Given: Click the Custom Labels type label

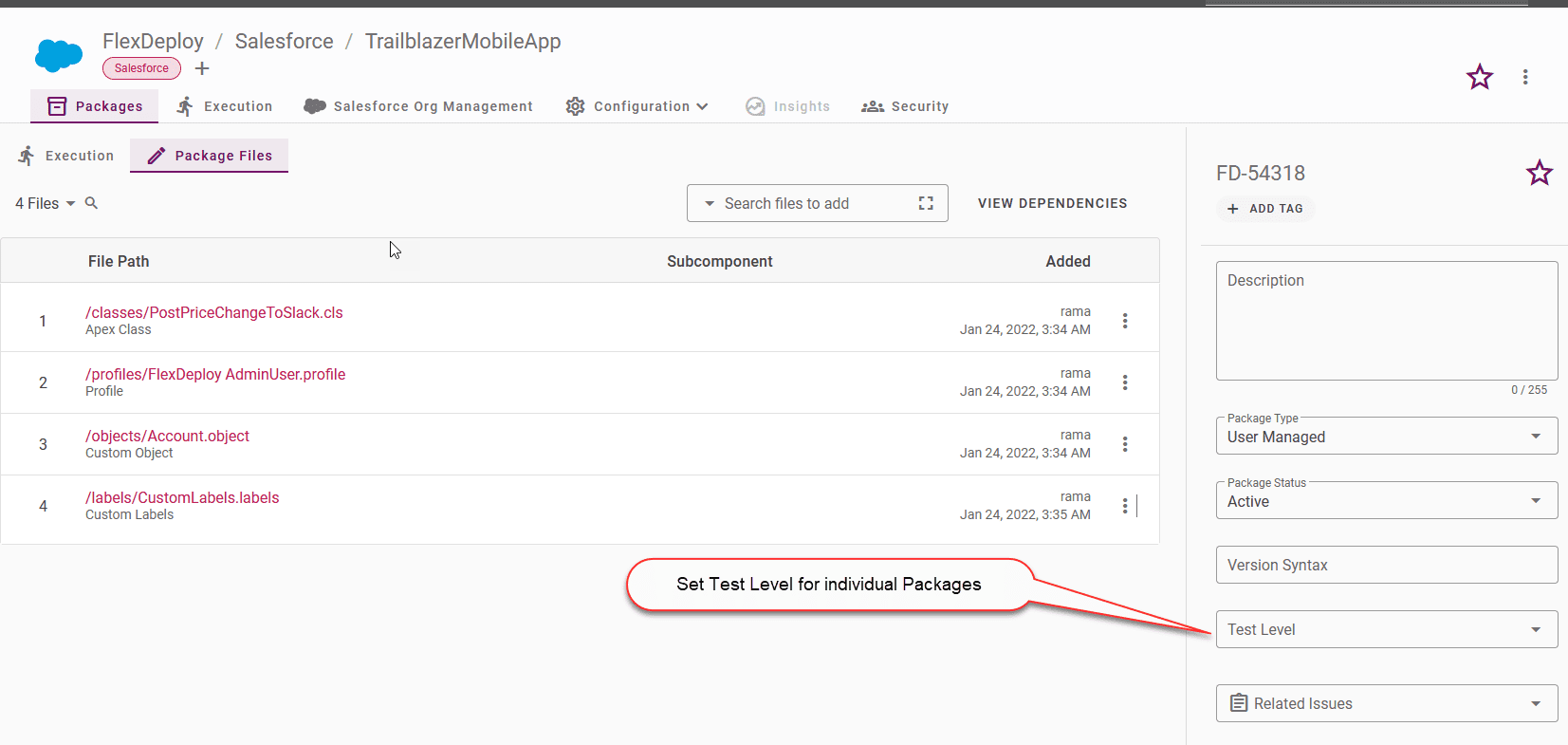Looking at the screenshot, I should click(130, 514).
